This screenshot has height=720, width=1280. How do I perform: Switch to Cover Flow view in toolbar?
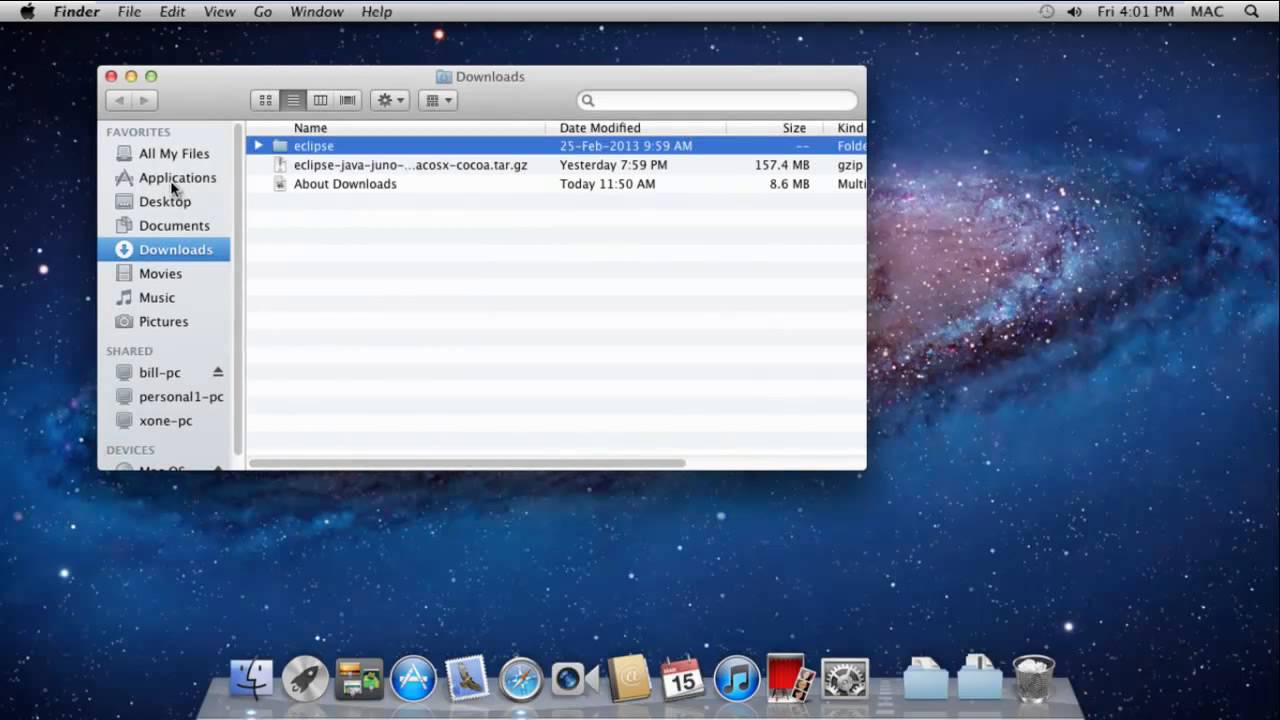348,100
